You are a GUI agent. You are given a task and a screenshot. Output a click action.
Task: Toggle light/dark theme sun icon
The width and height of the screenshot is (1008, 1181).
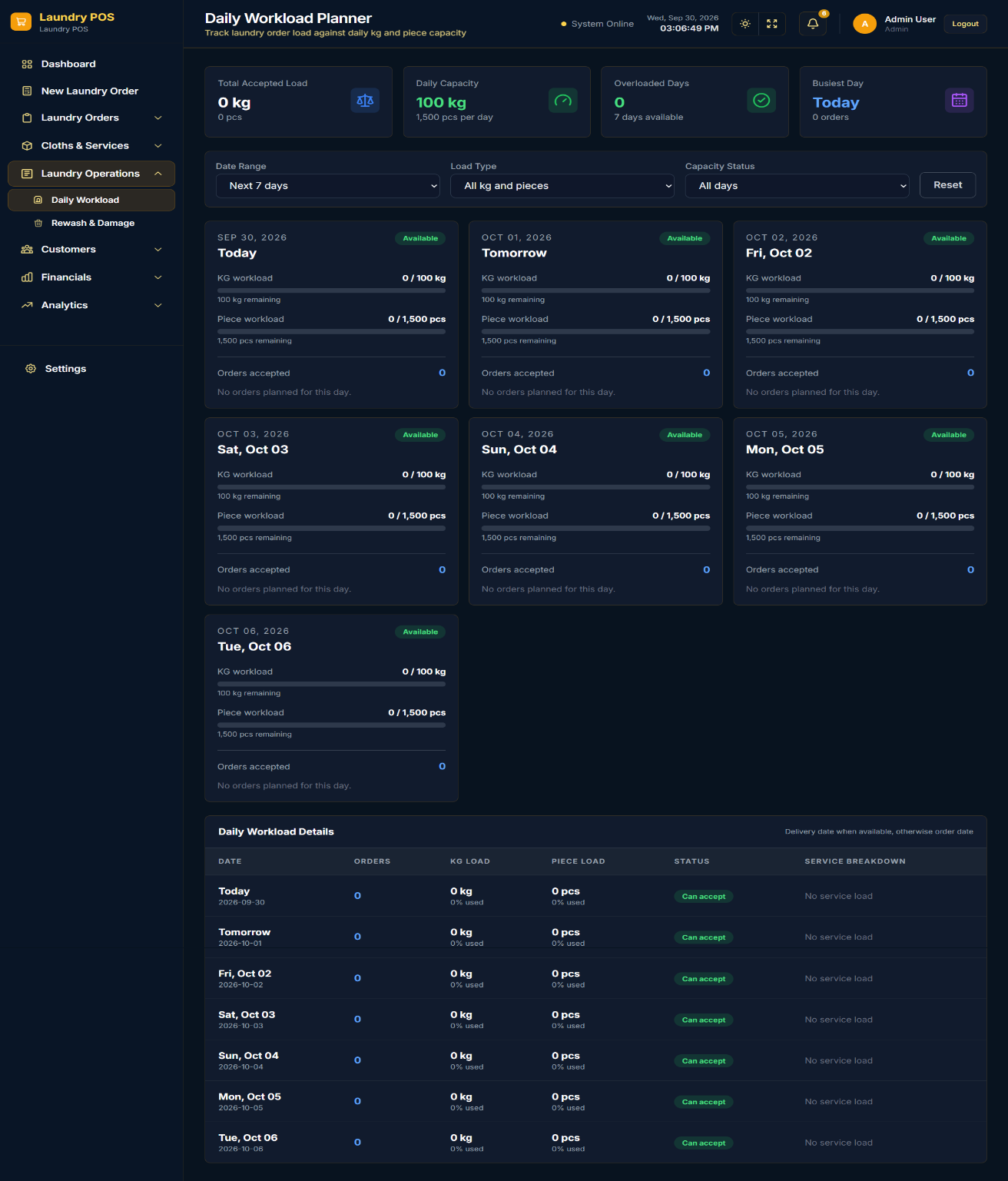pos(745,24)
